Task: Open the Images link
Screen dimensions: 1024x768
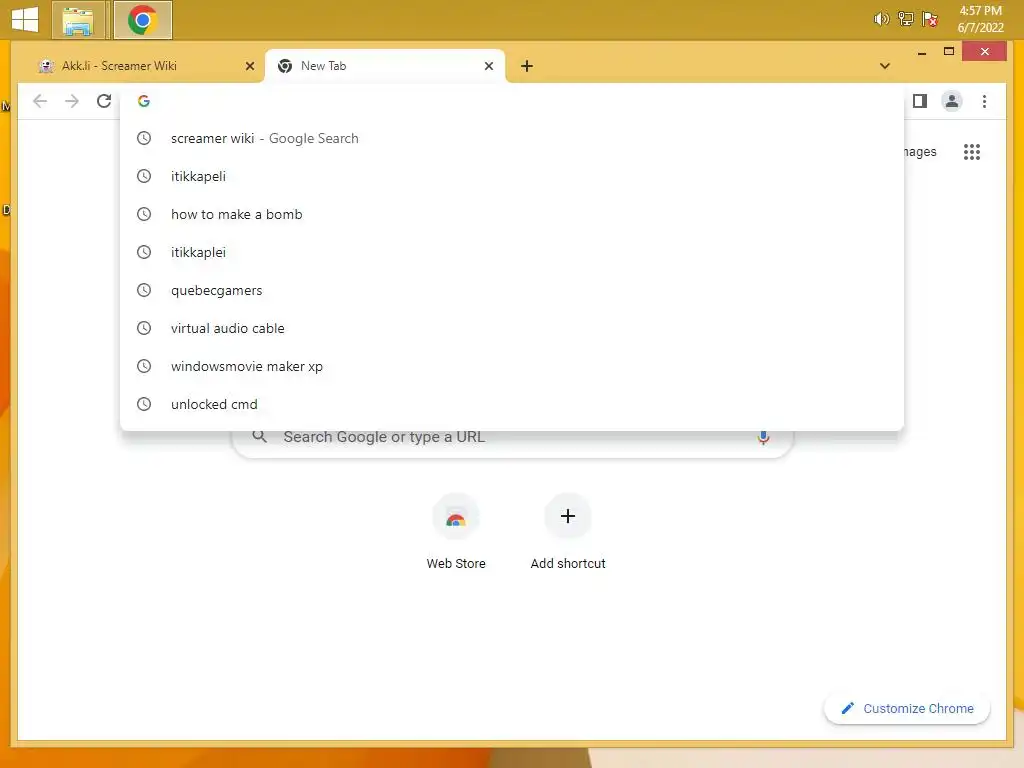Action: coord(920,152)
